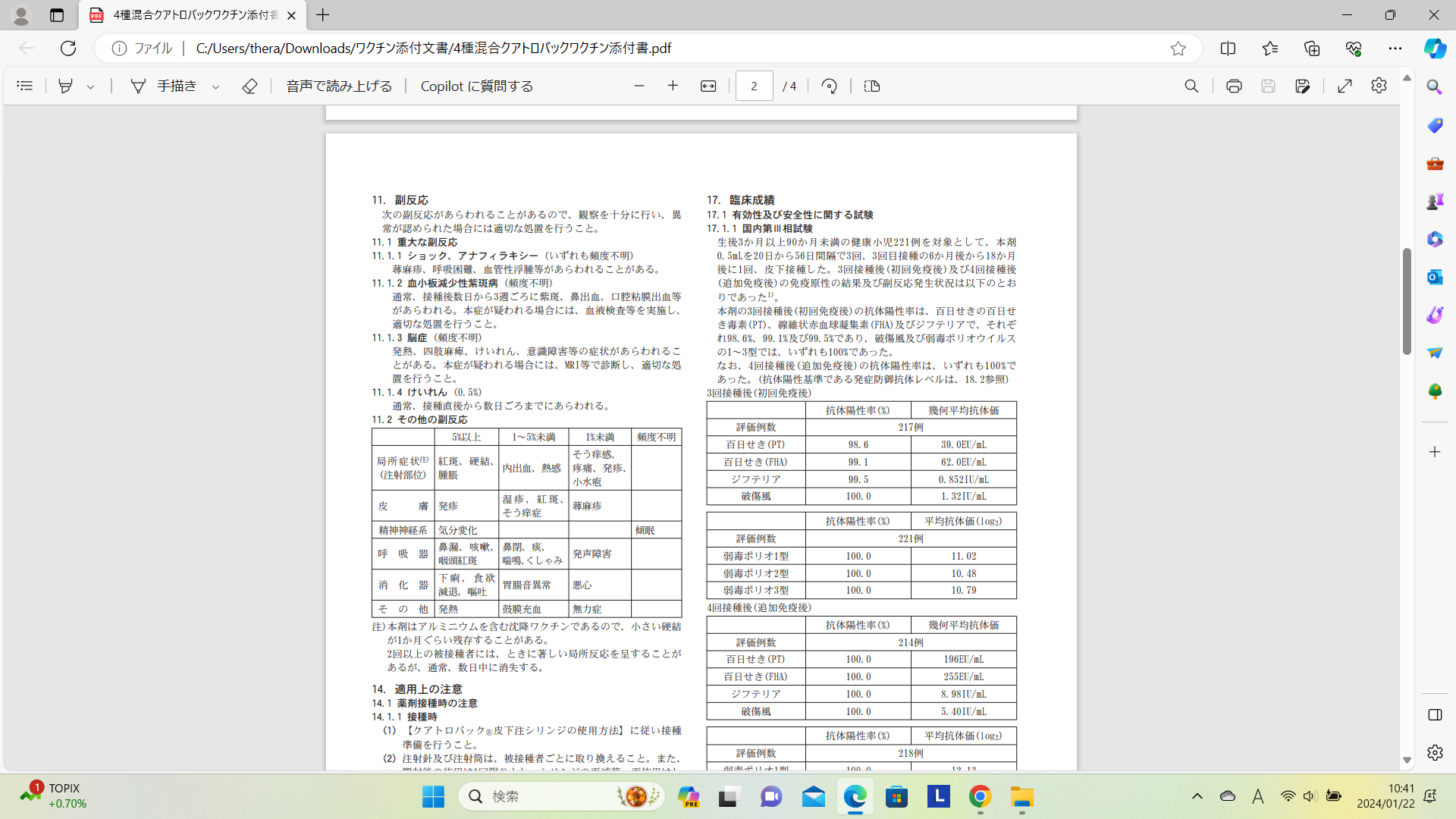The height and width of the screenshot is (819, 1456).
Task: Click the zoom out minus button
Action: pos(639,86)
